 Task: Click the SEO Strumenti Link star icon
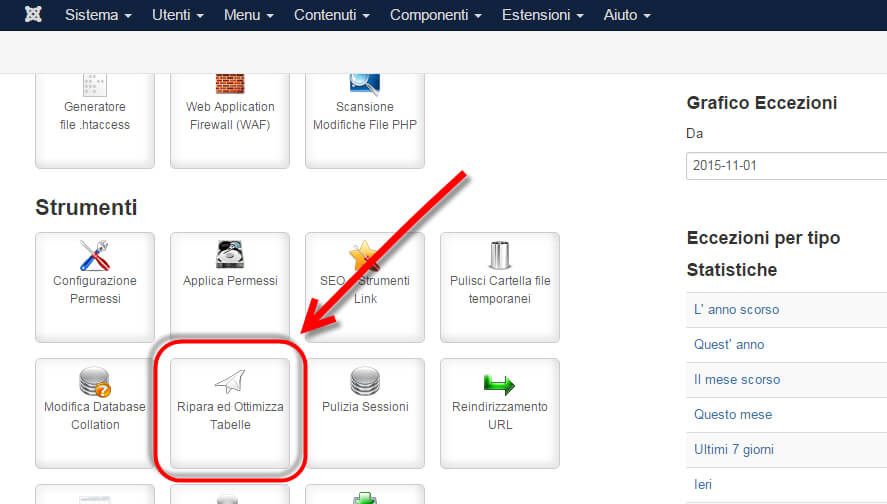click(365, 256)
